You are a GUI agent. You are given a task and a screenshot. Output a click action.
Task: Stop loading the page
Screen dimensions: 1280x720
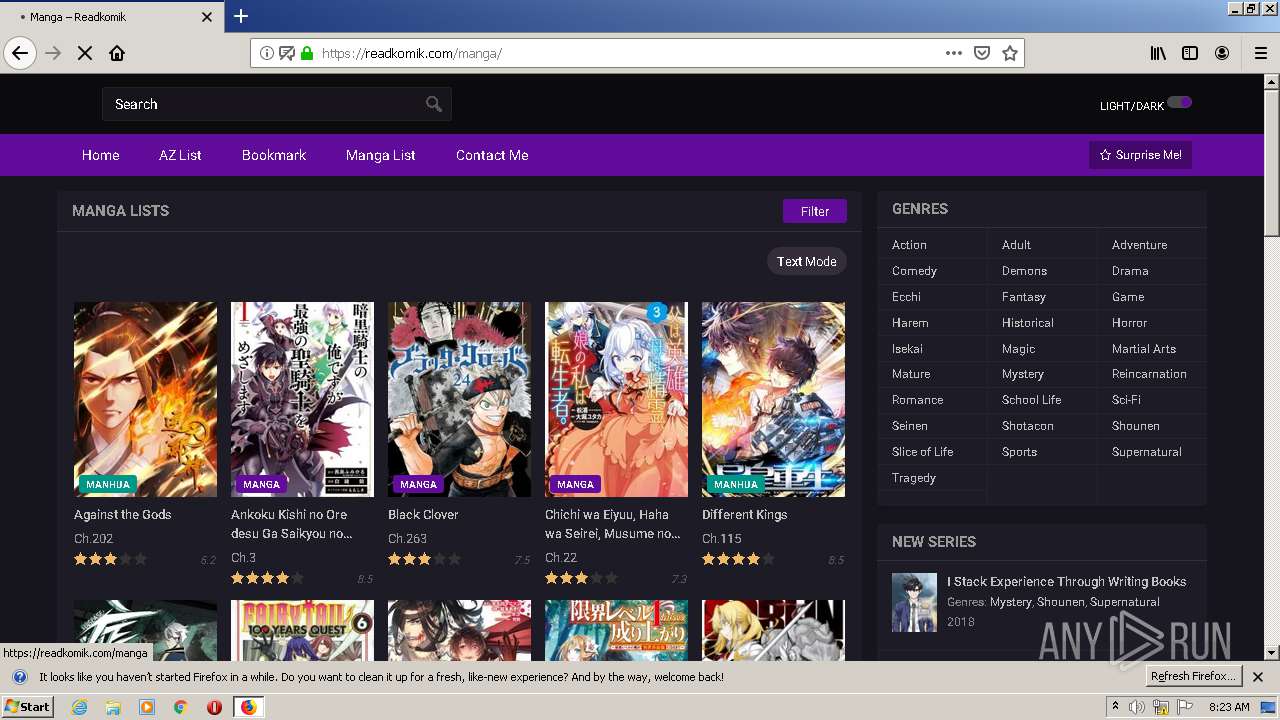tap(85, 53)
